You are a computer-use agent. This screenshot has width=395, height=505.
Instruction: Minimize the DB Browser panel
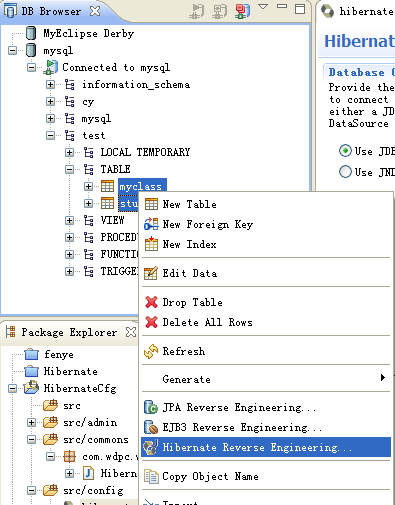coord(282,6)
